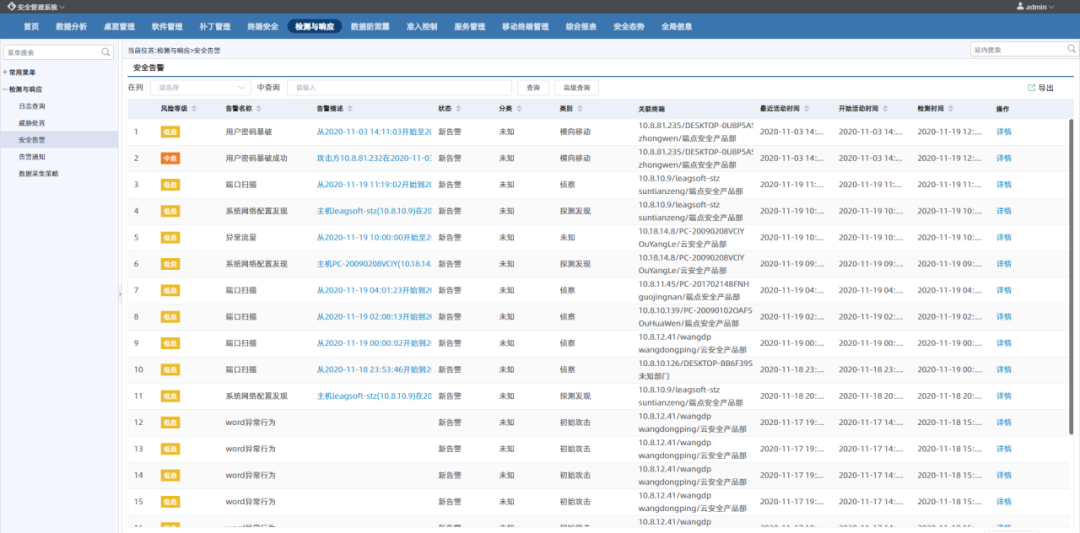
Task: Click the admin user icon
Action: tap(1020, 6)
